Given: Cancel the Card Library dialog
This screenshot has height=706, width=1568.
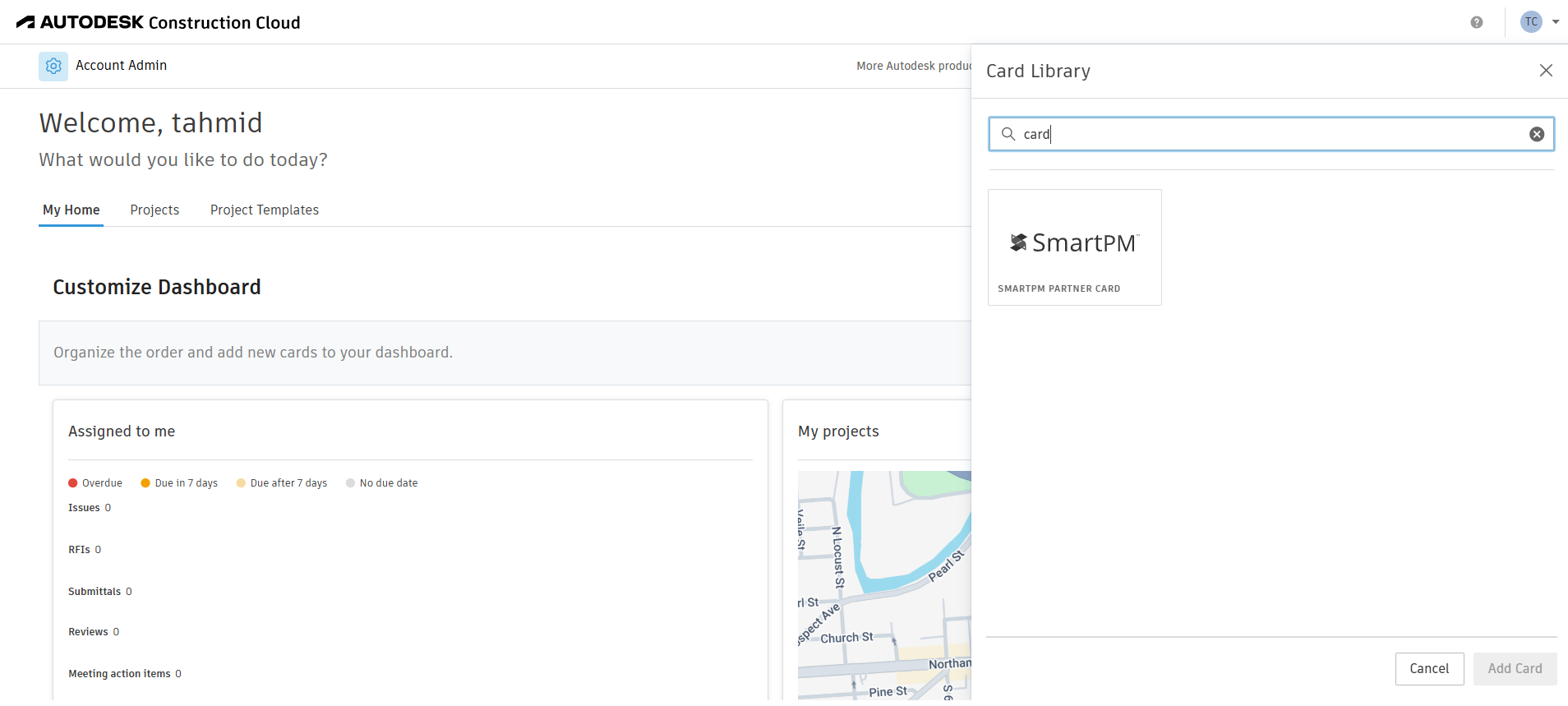Looking at the screenshot, I should [1429, 669].
